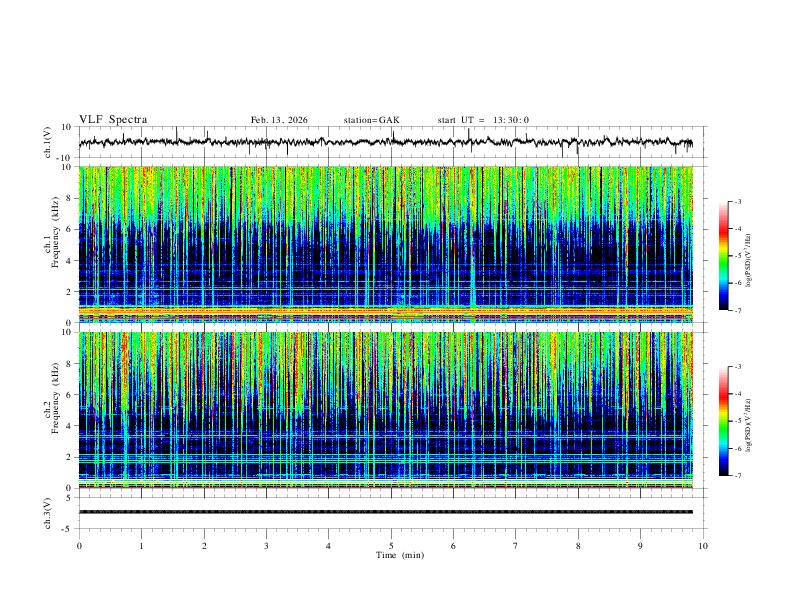Viewport: 792px width, 612px height.
Task: Click the "-3" tick on ch.1 colorbar
Action: pos(737,201)
